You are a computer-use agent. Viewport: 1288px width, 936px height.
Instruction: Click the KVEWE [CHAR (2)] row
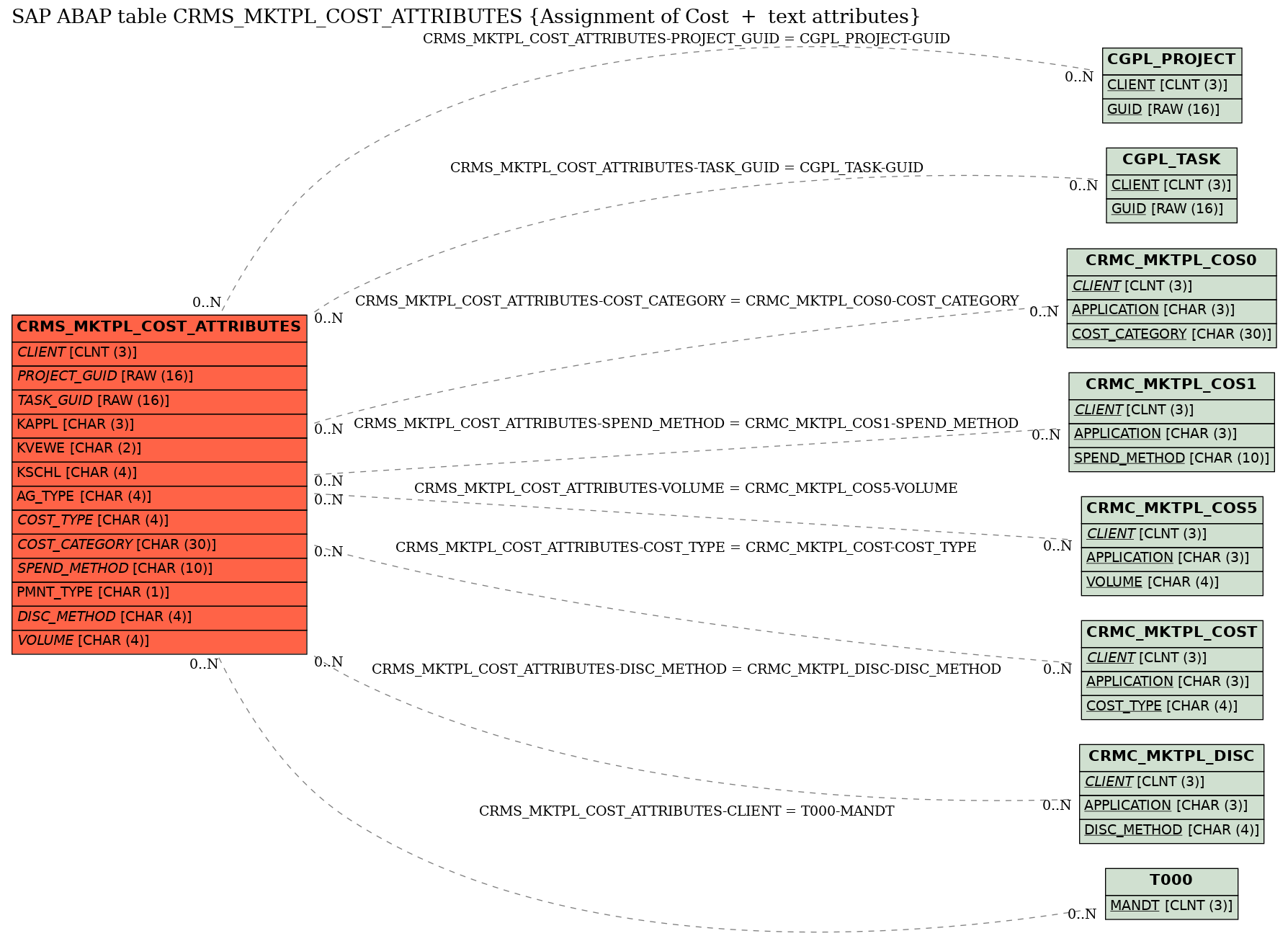click(x=159, y=450)
